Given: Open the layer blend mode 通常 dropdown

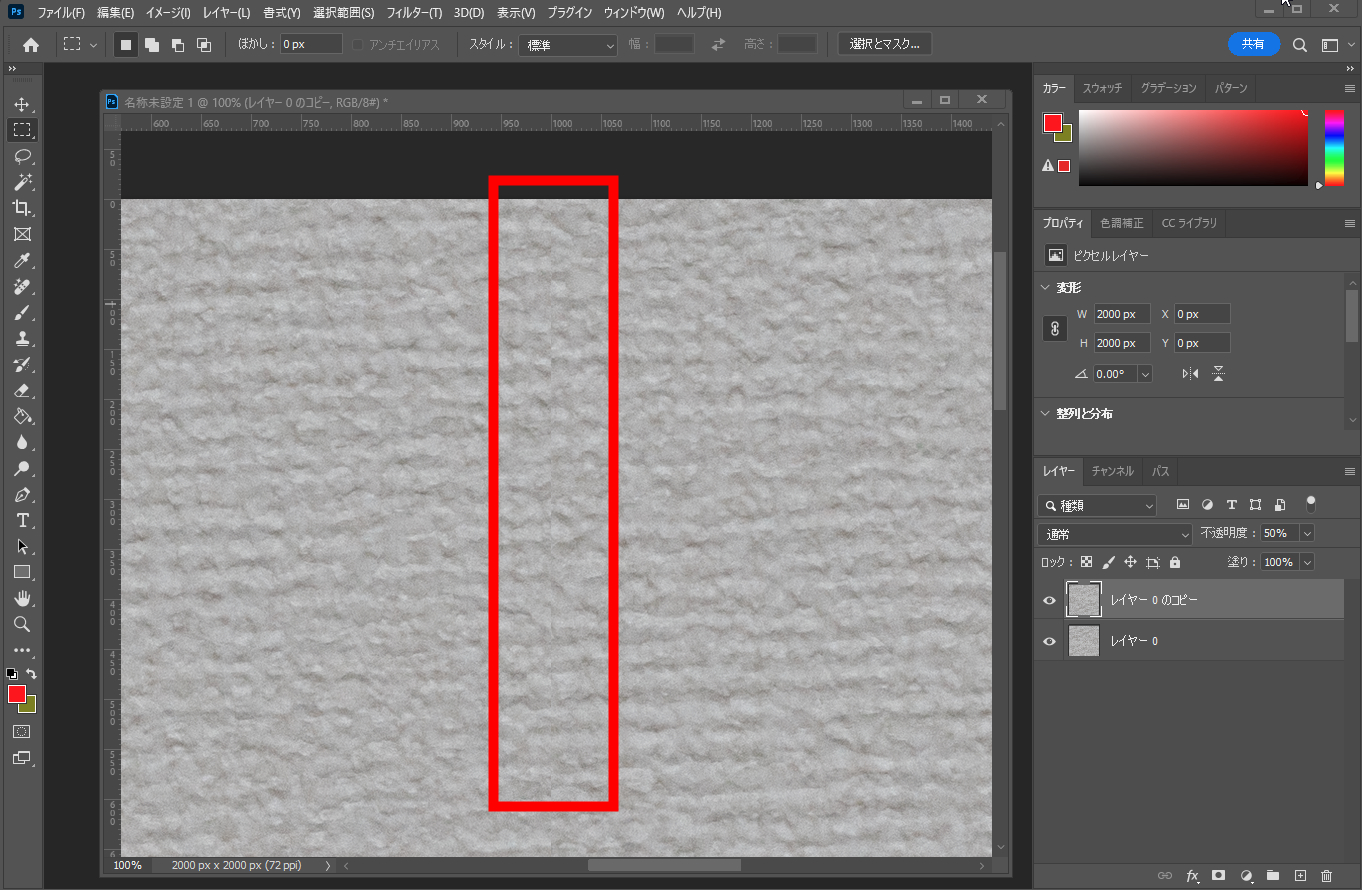Looking at the screenshot, I should [1115, 534].
